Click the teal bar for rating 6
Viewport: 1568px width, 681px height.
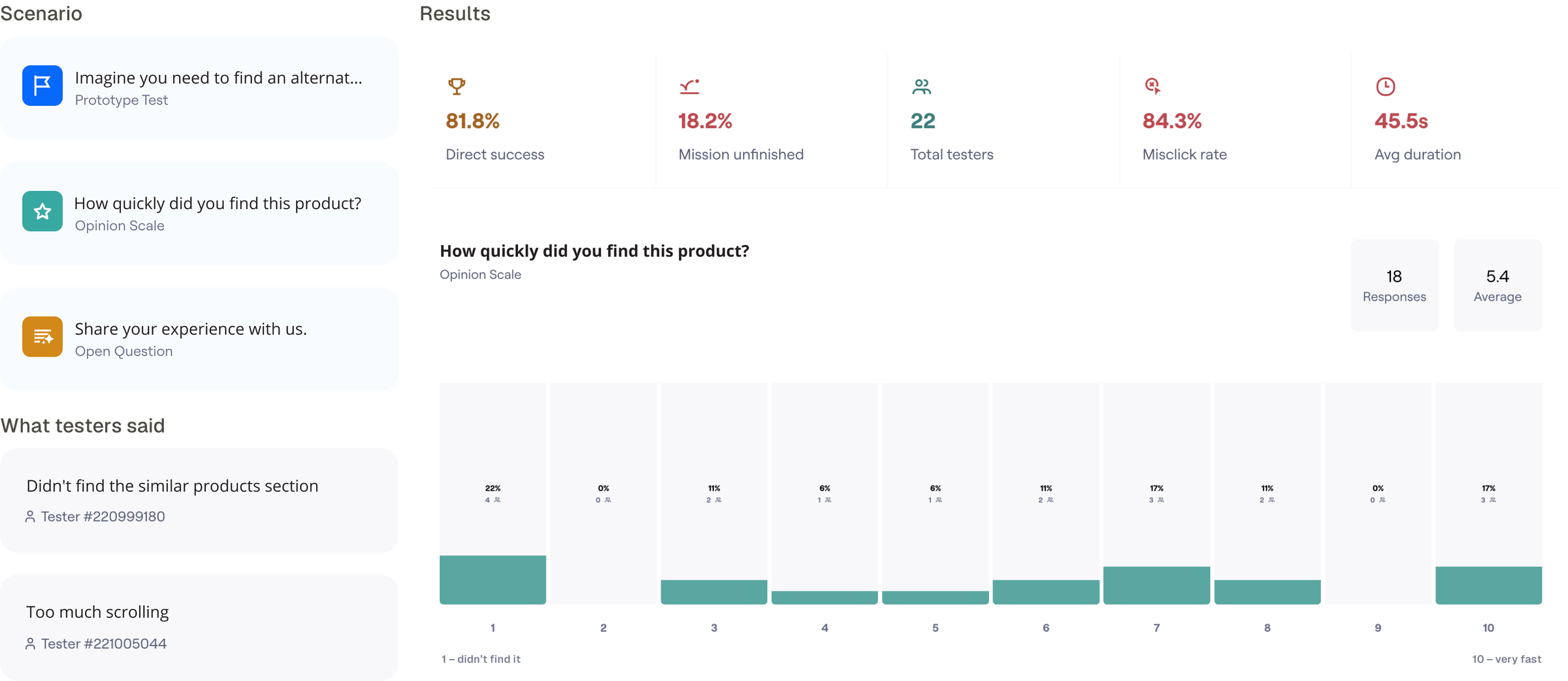point(1046,592)
